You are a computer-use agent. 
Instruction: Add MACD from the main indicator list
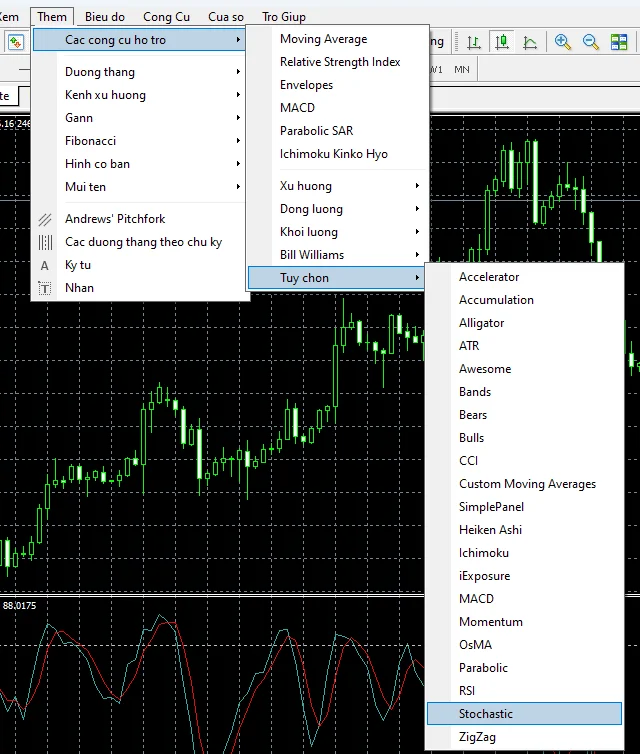click(337, 108)
